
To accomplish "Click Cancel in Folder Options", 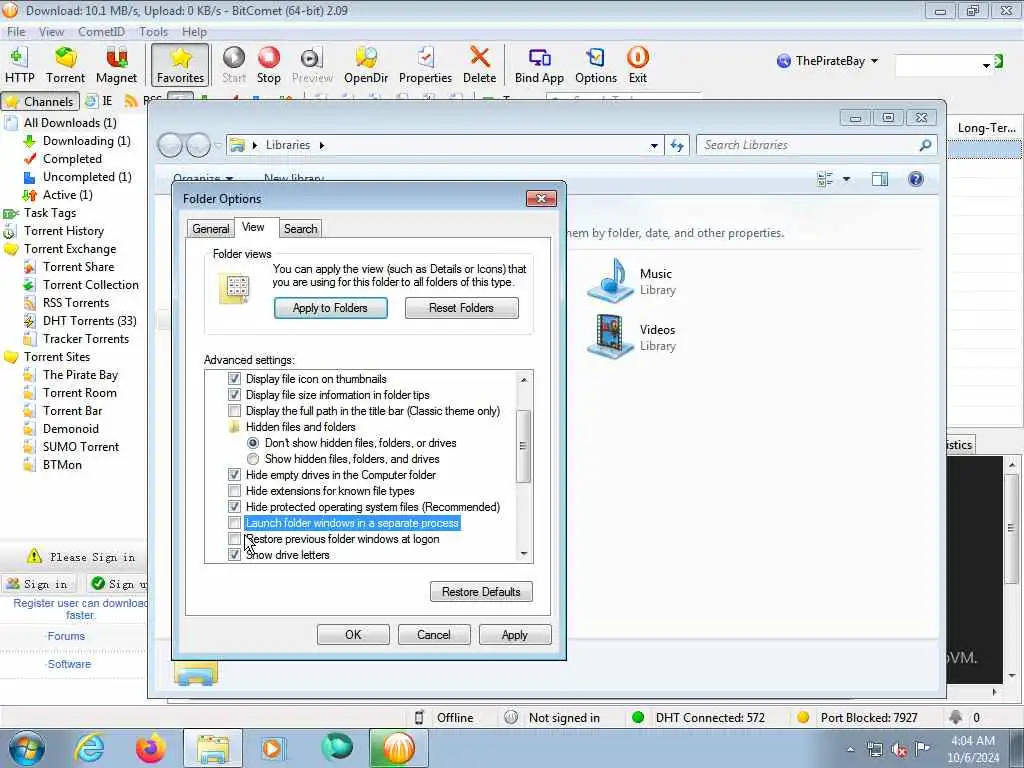I will point(434,635).
